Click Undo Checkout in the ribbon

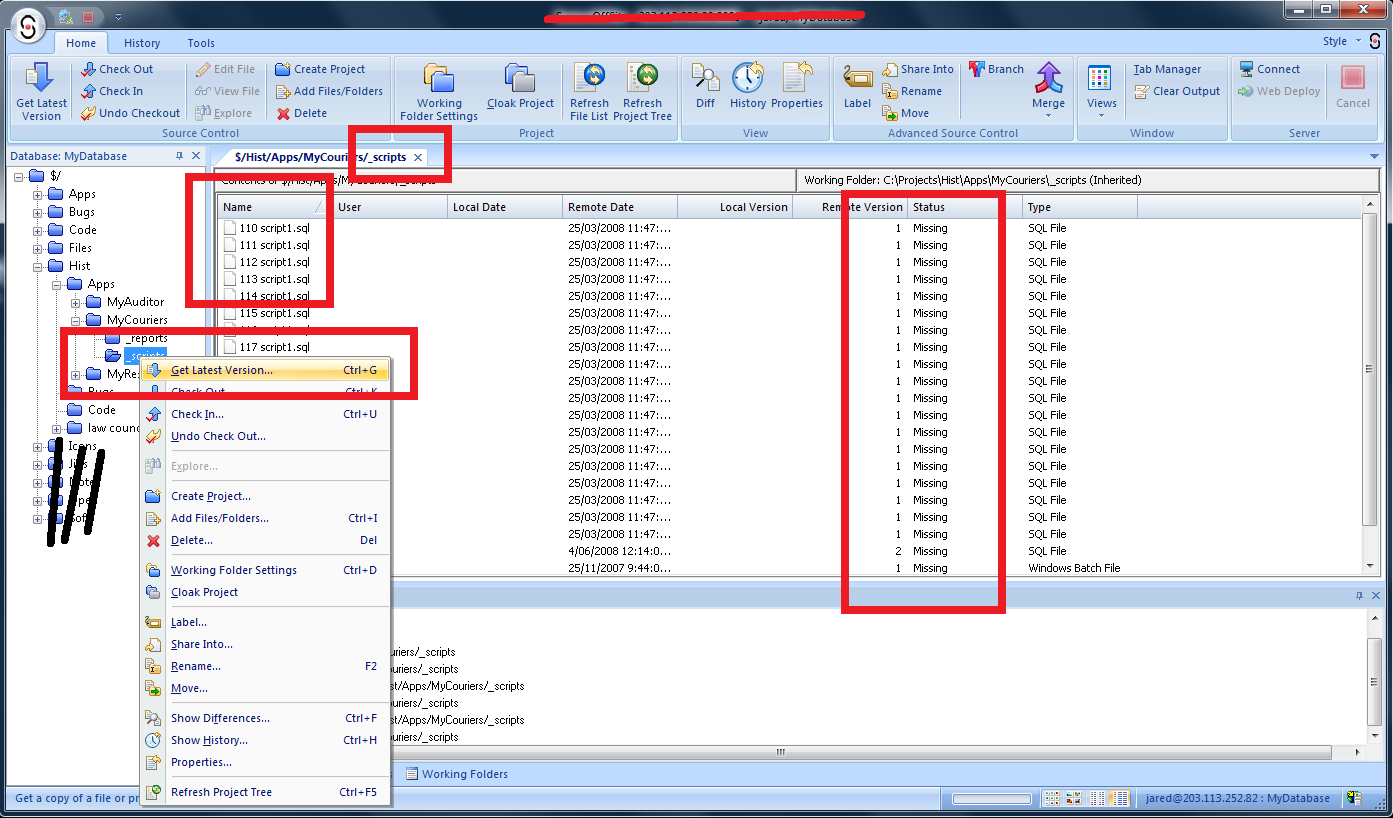[130, 113]
